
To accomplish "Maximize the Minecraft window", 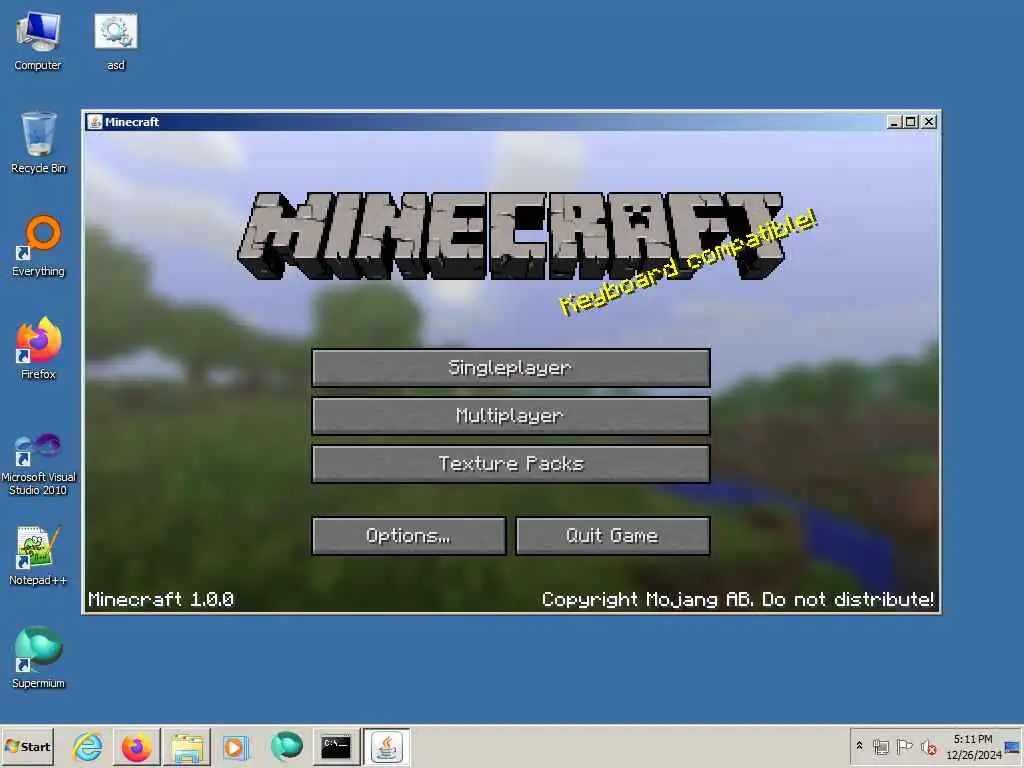I will pos(910,121).
